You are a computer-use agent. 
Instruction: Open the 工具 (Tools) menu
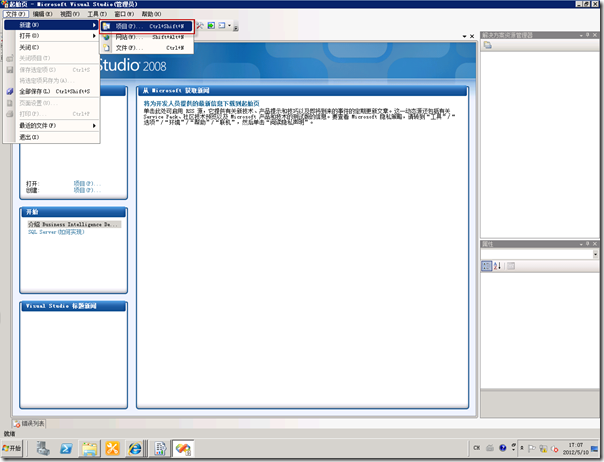[x=97, y=14]
